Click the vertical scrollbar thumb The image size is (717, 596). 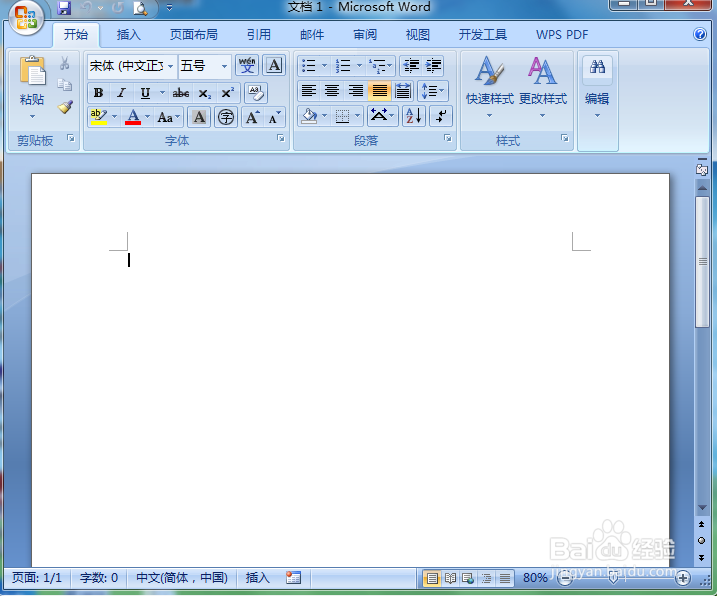702,262
